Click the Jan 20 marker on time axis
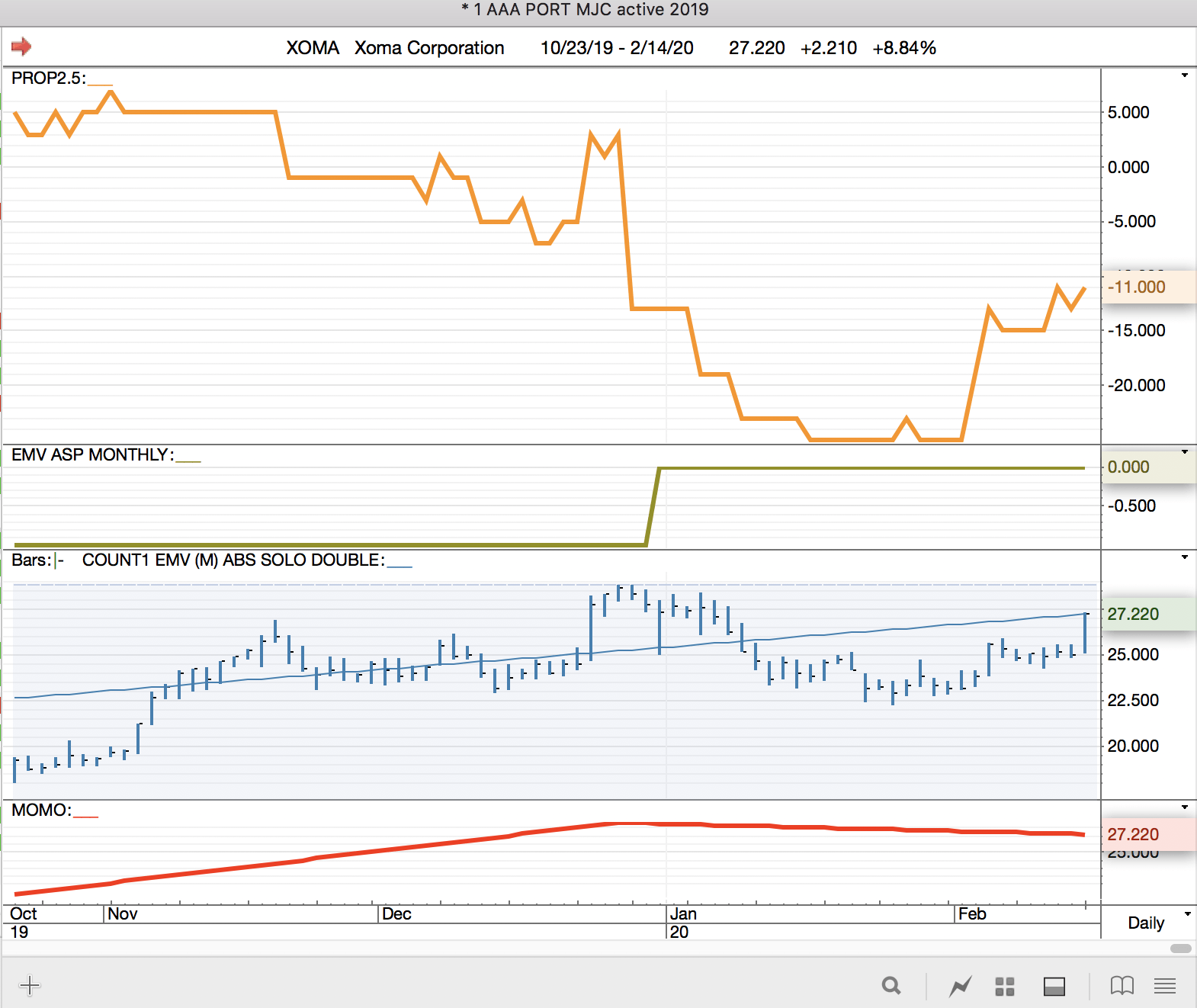Screen dimensions: 1197x1008 click(x=683, y=923)
